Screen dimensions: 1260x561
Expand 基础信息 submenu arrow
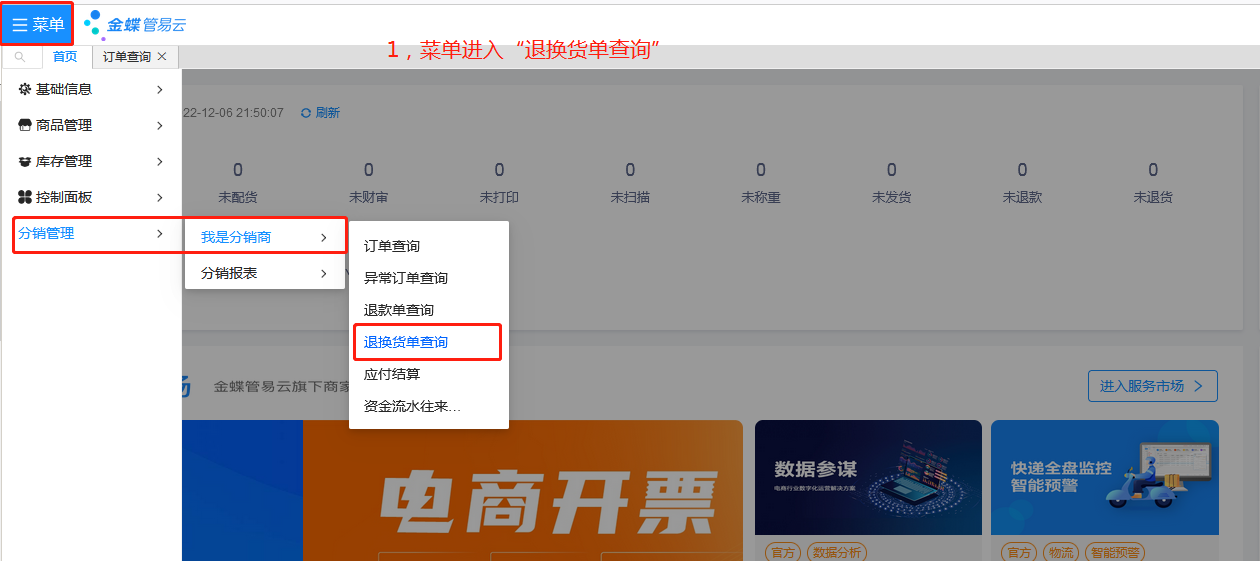click(160, 89)
